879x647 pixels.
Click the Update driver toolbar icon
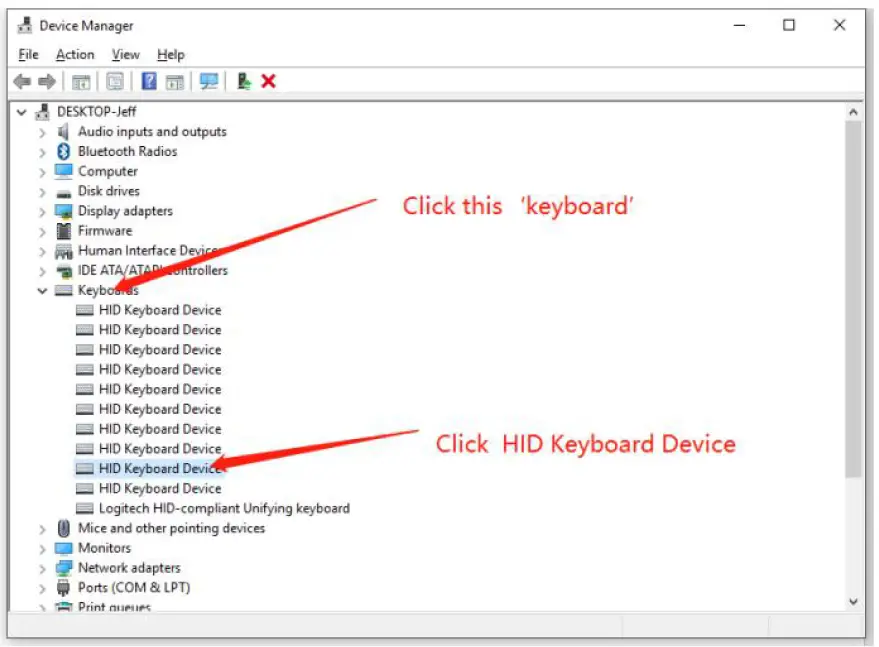pyautogui.click(x=244, y=82)
